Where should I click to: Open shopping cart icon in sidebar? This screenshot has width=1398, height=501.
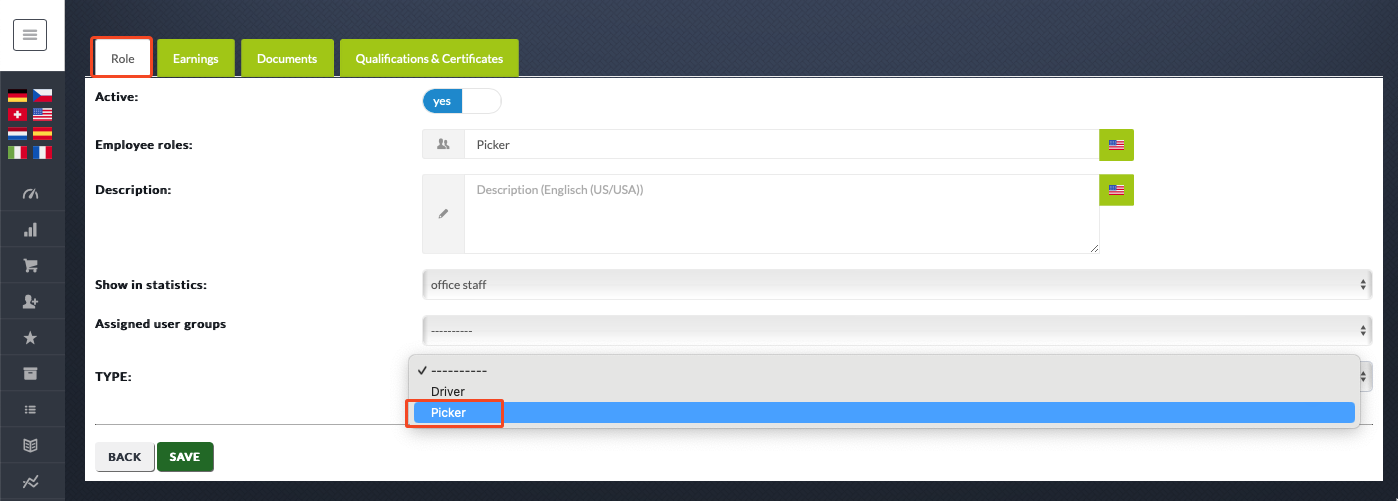point(30,266)
